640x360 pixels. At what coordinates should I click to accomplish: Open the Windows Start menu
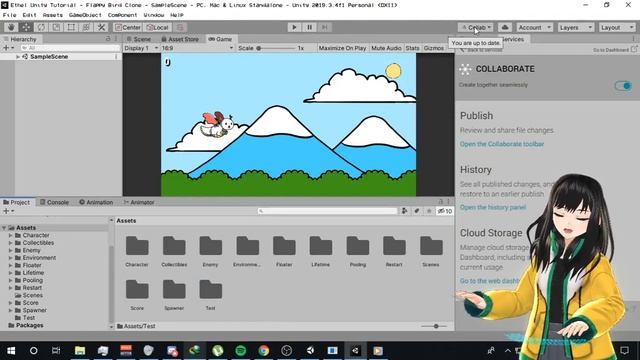coord(11,351)
